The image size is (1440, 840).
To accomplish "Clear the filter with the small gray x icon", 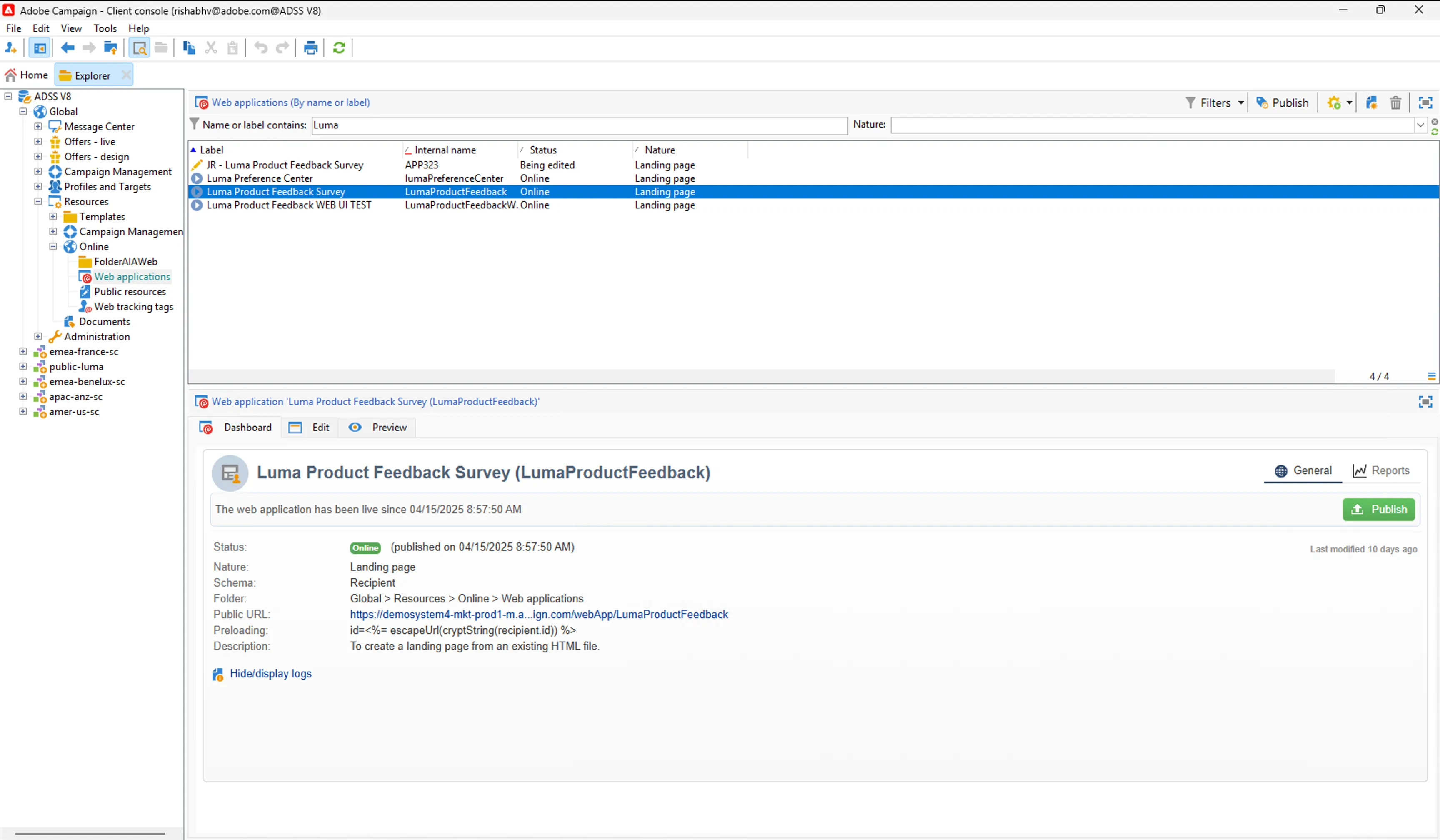I will [x=1434, y=122].
